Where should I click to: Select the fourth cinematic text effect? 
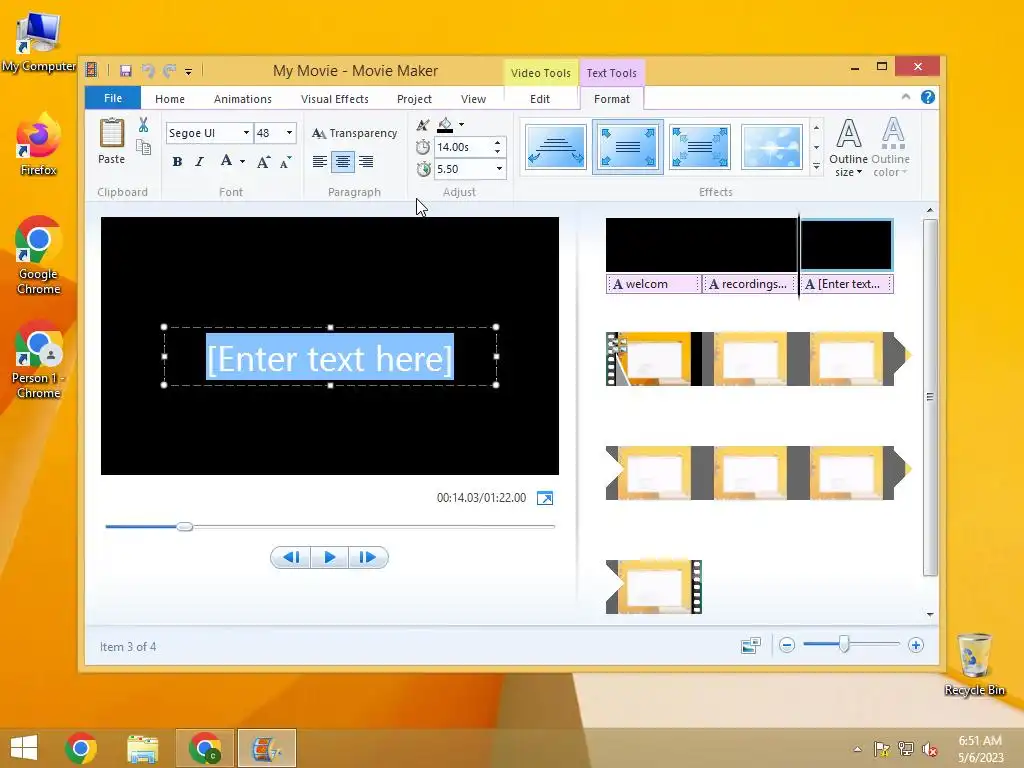point(771,147)
